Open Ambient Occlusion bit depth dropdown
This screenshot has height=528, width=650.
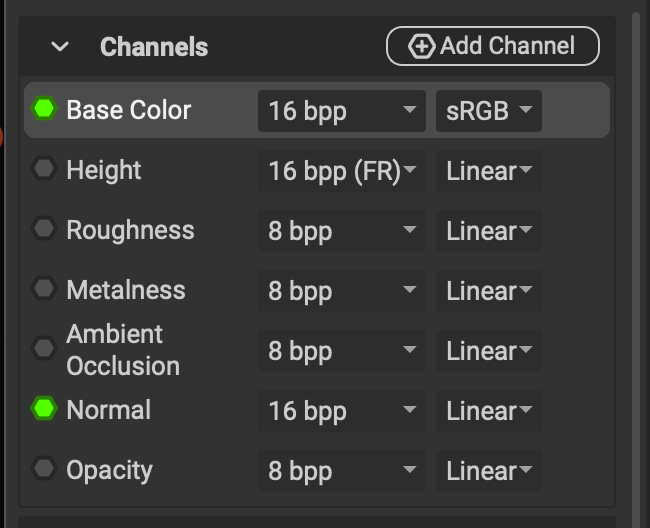[341, 351]
